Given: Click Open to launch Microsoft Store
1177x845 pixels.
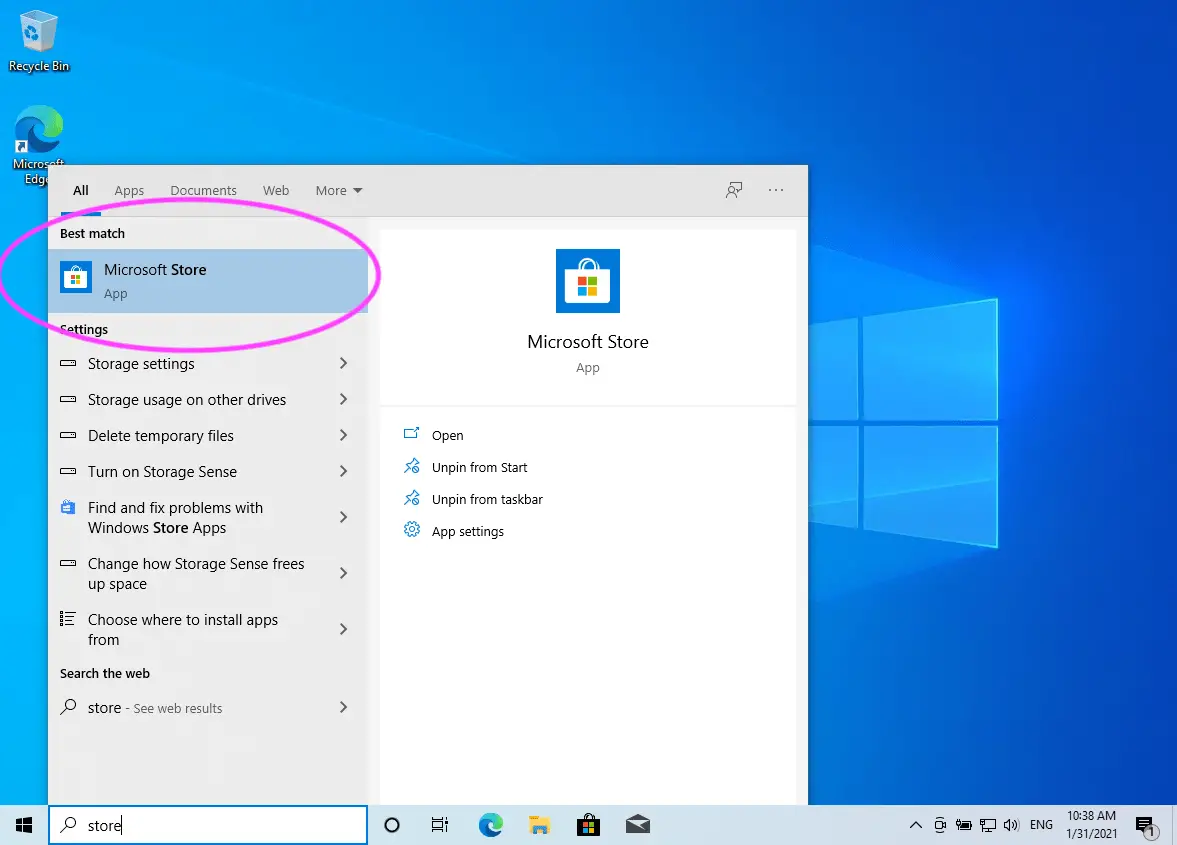Looking at the screenshot, I should (x=447, y=435).
